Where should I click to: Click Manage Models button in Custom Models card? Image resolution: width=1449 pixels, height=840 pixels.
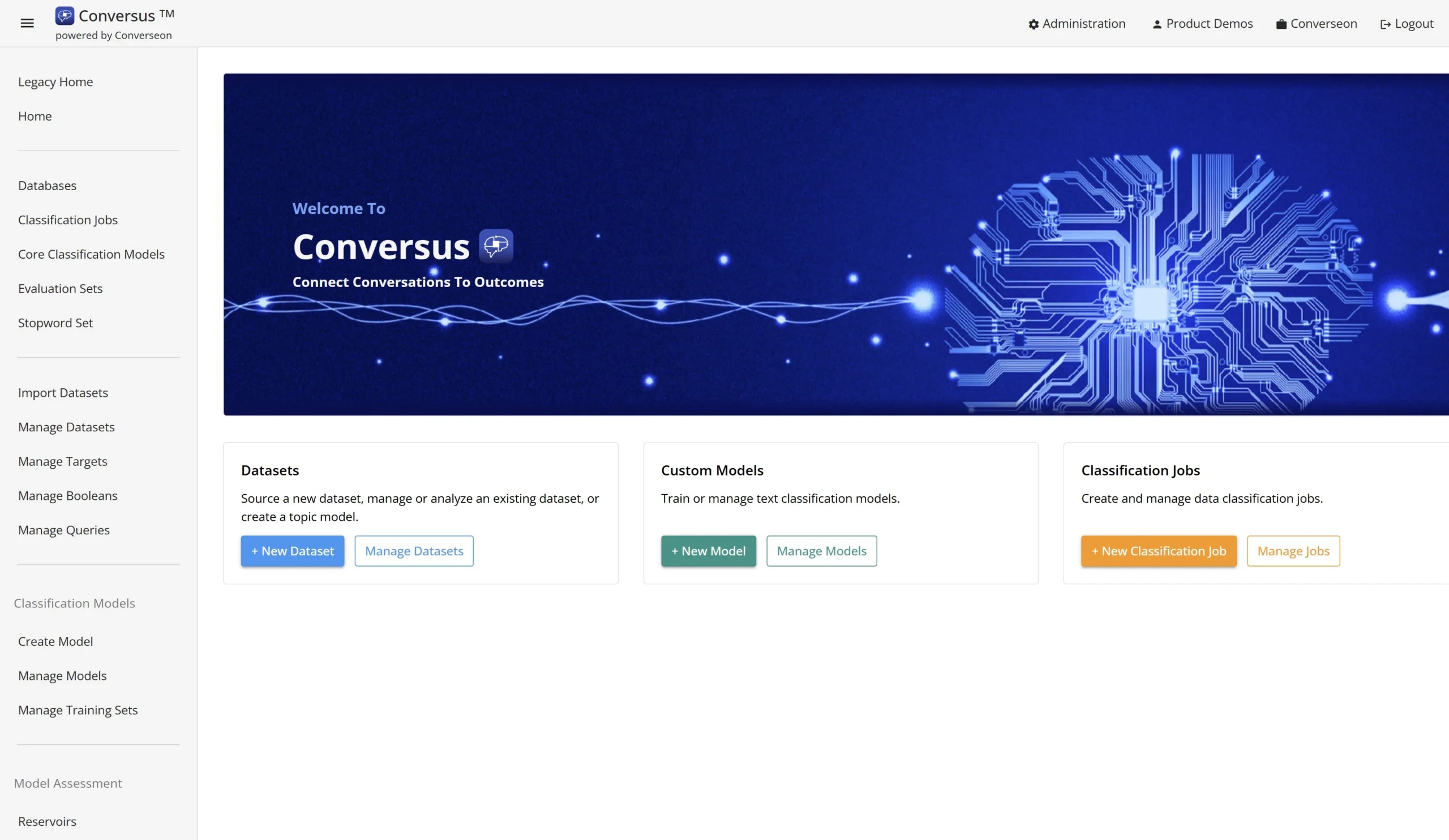point(822,551)
